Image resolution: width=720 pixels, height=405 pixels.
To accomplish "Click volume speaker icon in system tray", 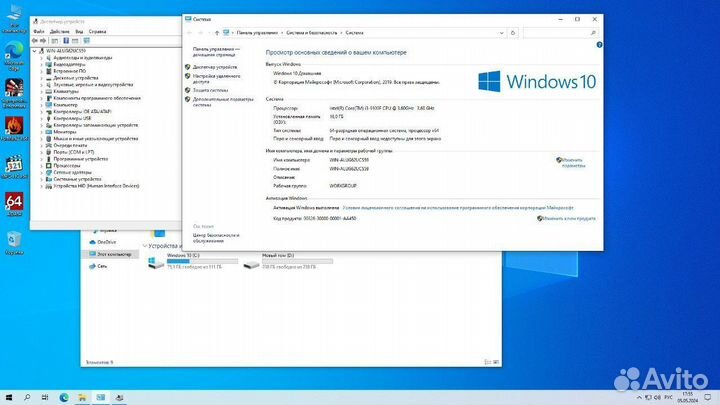I will point(658,397).
